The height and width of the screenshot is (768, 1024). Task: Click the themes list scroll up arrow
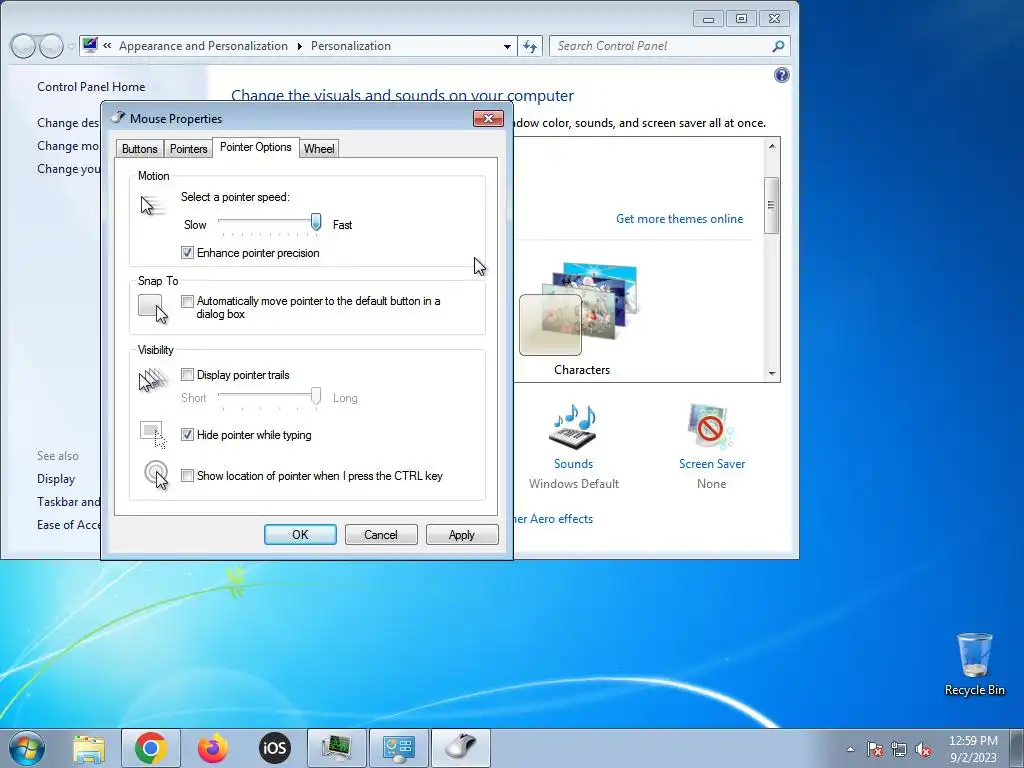772,146
